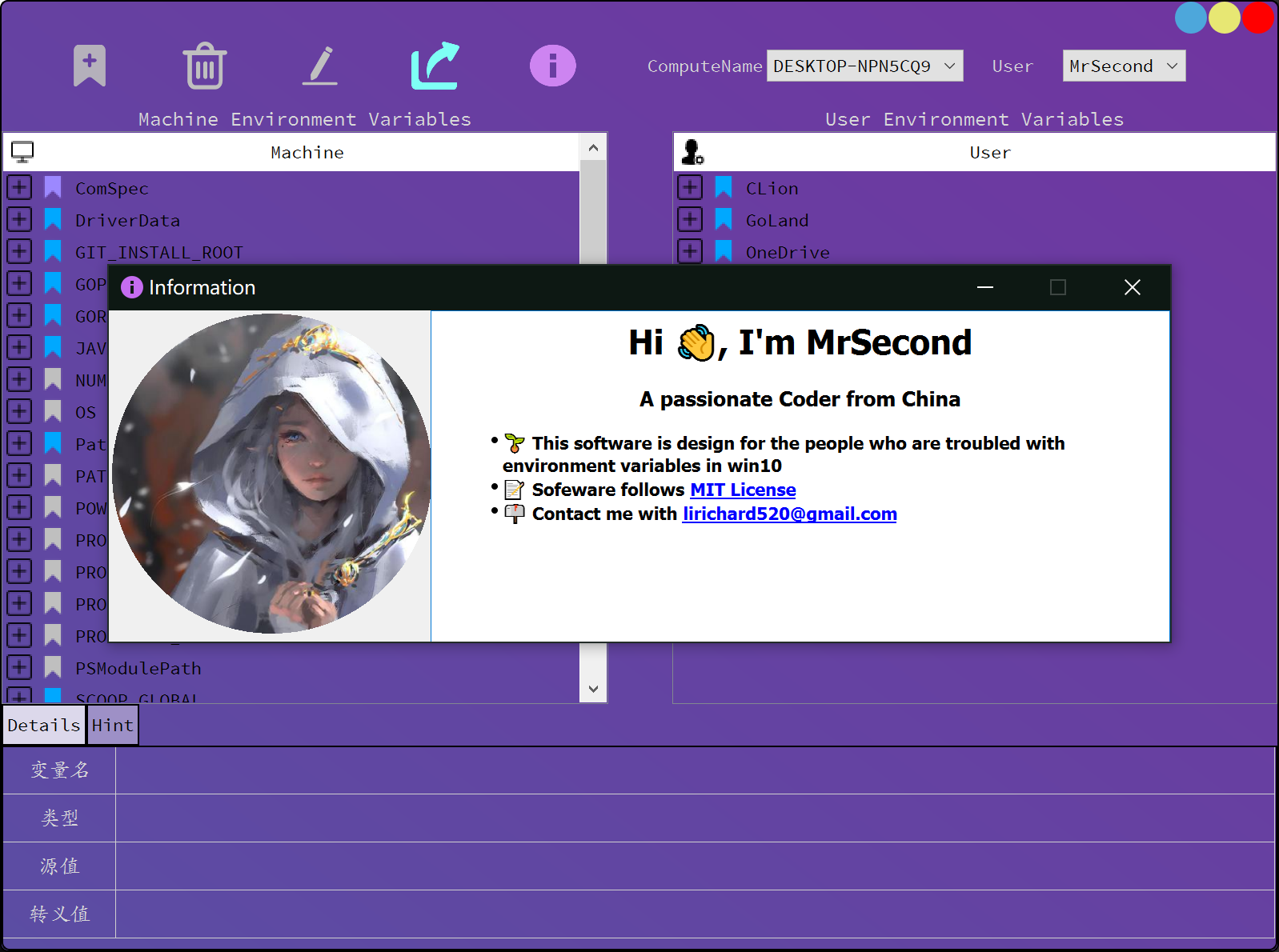Expand the PSModulePath variable node
1279x952 pixels.
pyautogui.click(x=19, y=667)
